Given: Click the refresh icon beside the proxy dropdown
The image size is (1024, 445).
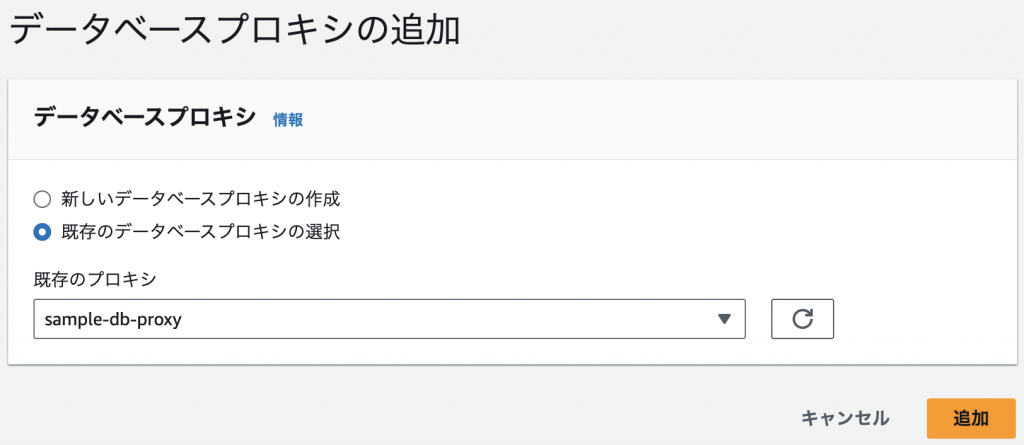Looking at the screenshot, I should click(802, 319).
